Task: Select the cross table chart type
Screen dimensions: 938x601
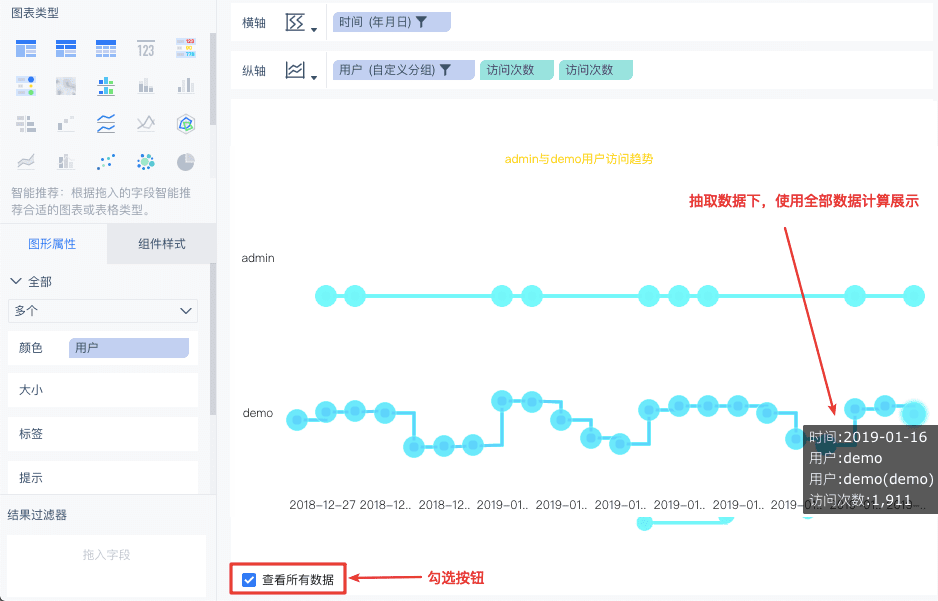Action: click(66, 48)
